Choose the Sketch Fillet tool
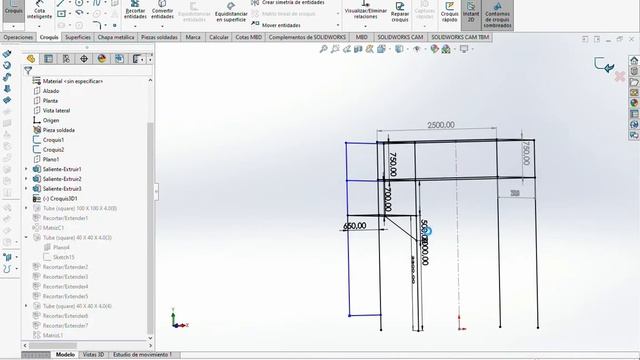 (x=97, y=25)
